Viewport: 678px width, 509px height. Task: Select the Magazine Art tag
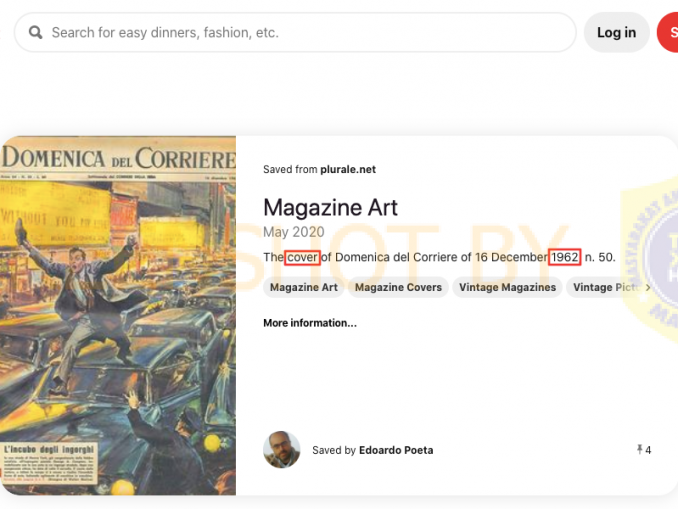[304, 287]
